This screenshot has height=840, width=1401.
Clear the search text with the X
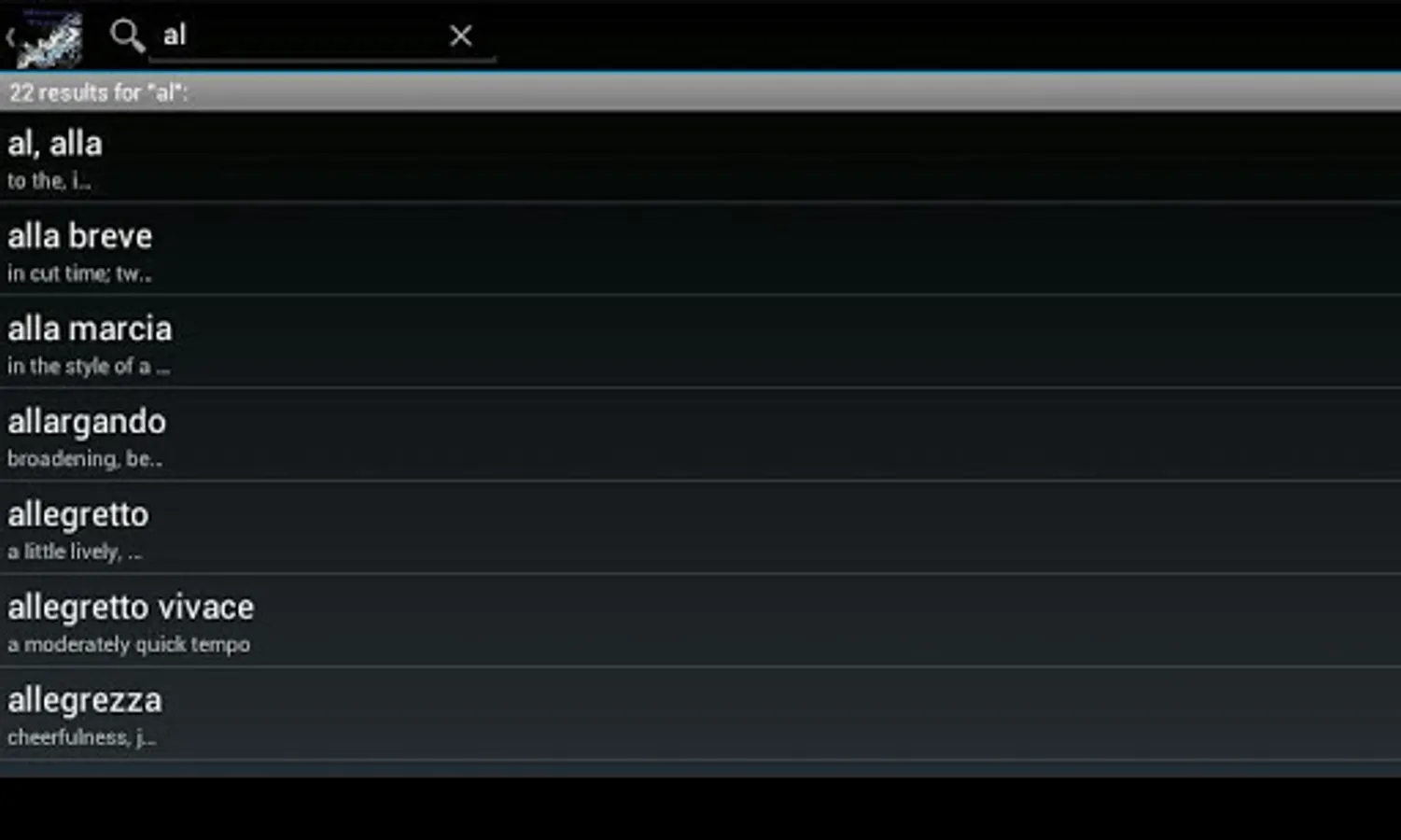click(x=460, y=35)
